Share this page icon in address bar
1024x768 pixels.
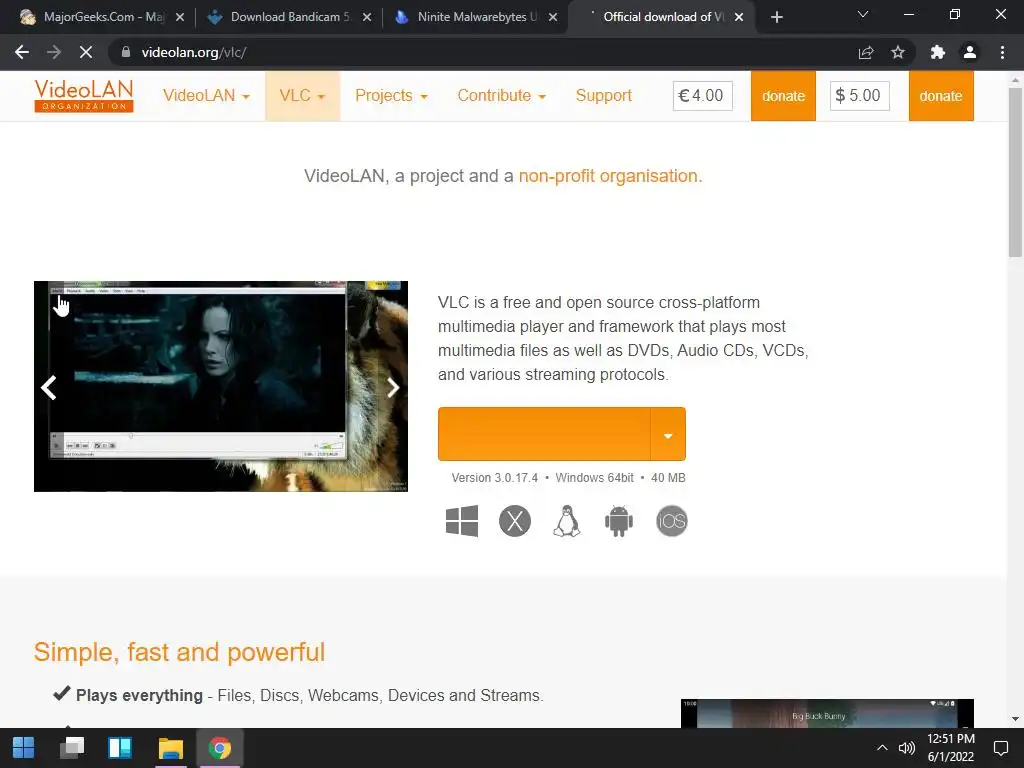pos(866,52)
